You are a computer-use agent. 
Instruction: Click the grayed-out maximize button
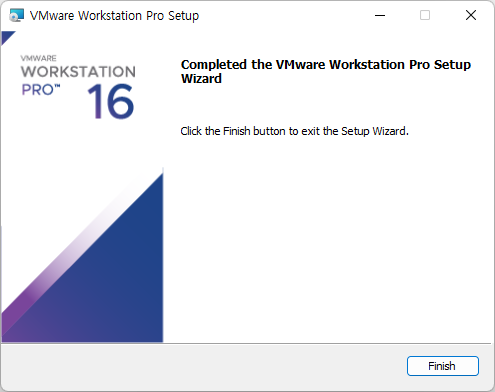tap(425, 15)
